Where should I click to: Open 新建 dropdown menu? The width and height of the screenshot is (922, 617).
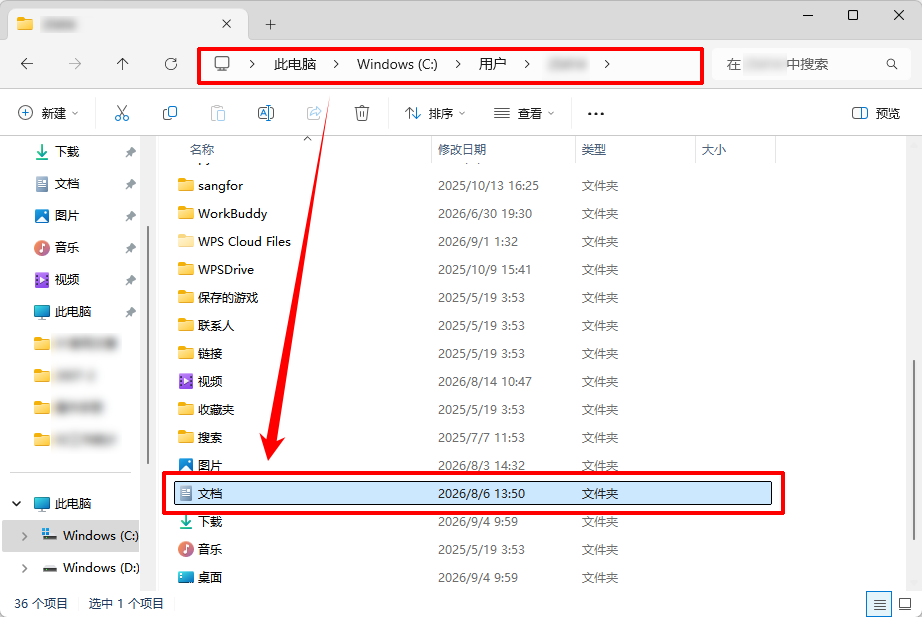coord(48,113)
